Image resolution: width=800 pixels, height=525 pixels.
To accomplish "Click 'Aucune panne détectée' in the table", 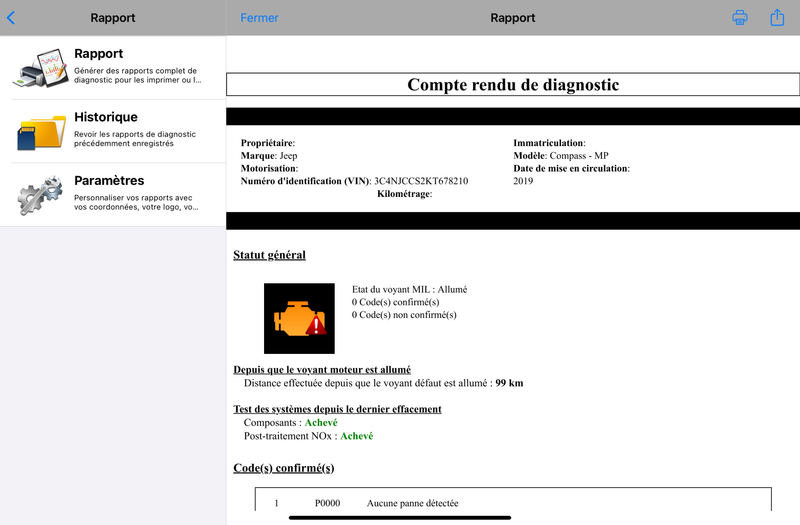I will [x=412, y=503].
